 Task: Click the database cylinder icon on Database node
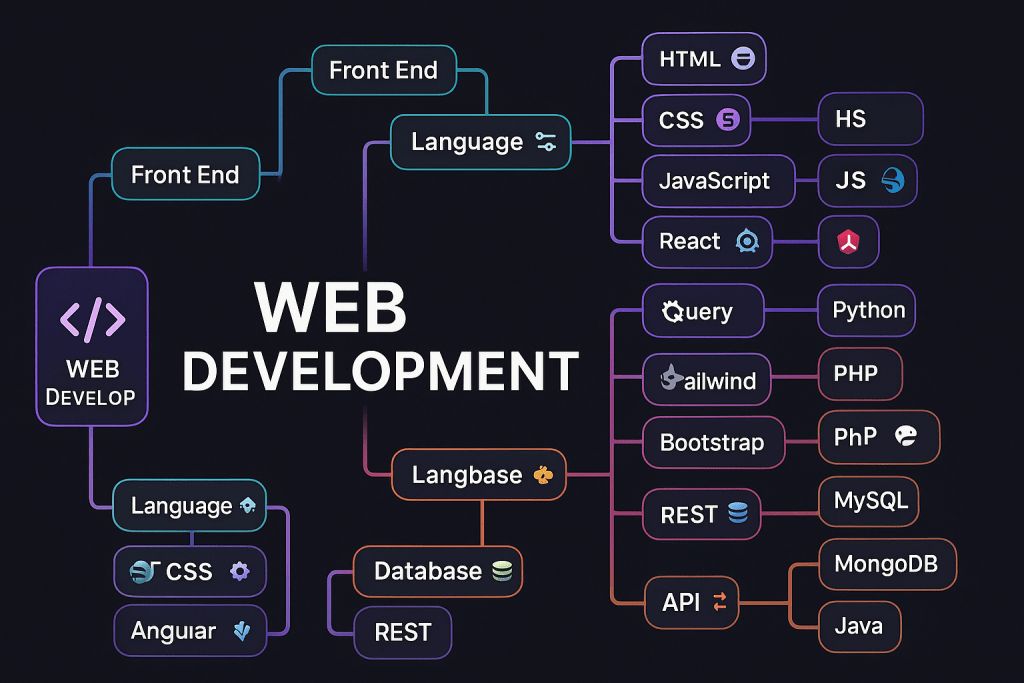501,571
